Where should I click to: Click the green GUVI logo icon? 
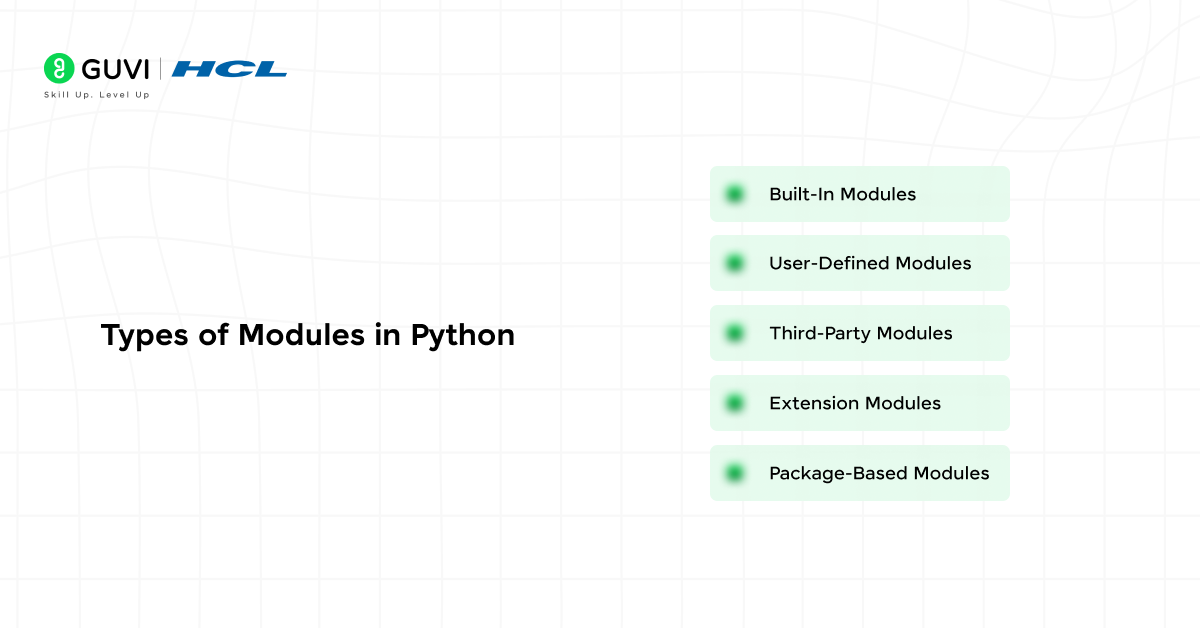[60, 68]
